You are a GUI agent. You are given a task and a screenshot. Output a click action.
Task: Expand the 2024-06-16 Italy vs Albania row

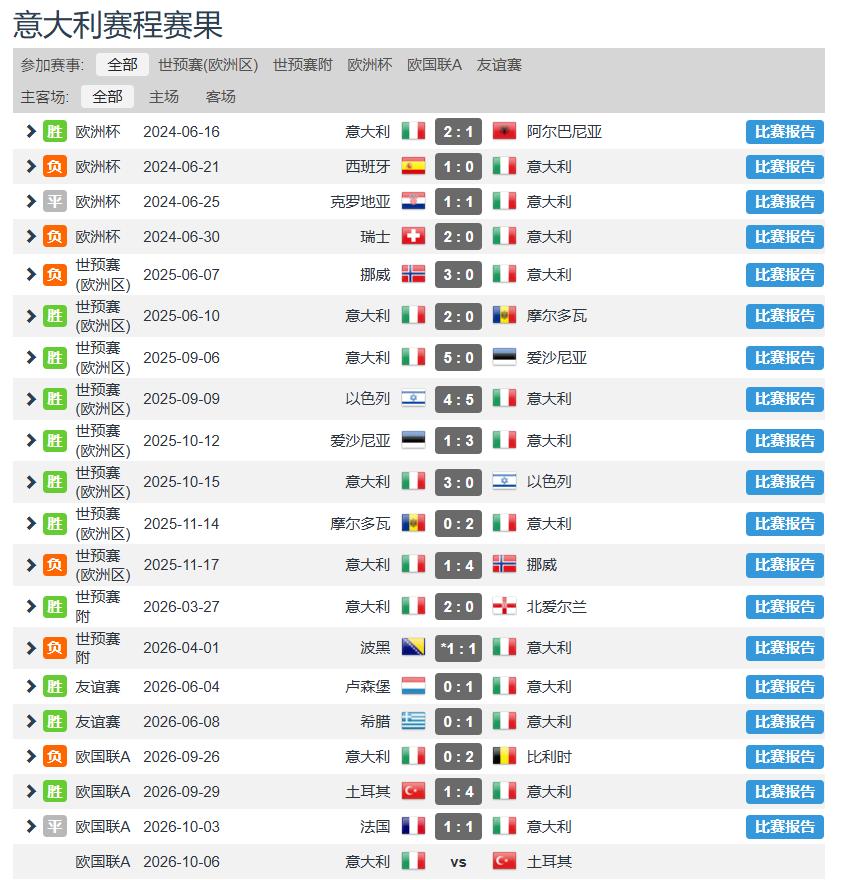pyautogui.click(x=31, y=131)
